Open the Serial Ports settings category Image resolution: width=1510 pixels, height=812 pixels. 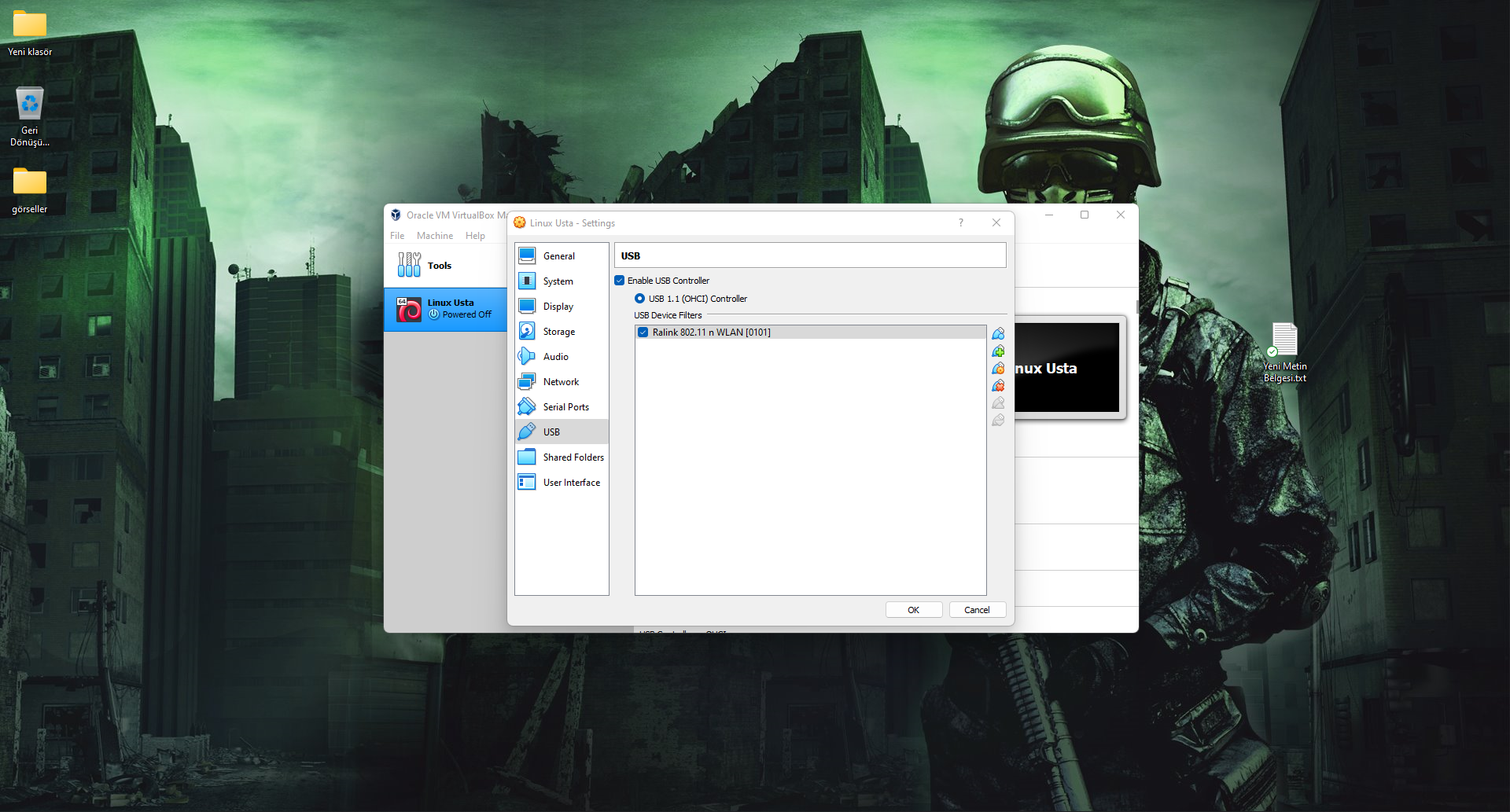click(562, 407)
